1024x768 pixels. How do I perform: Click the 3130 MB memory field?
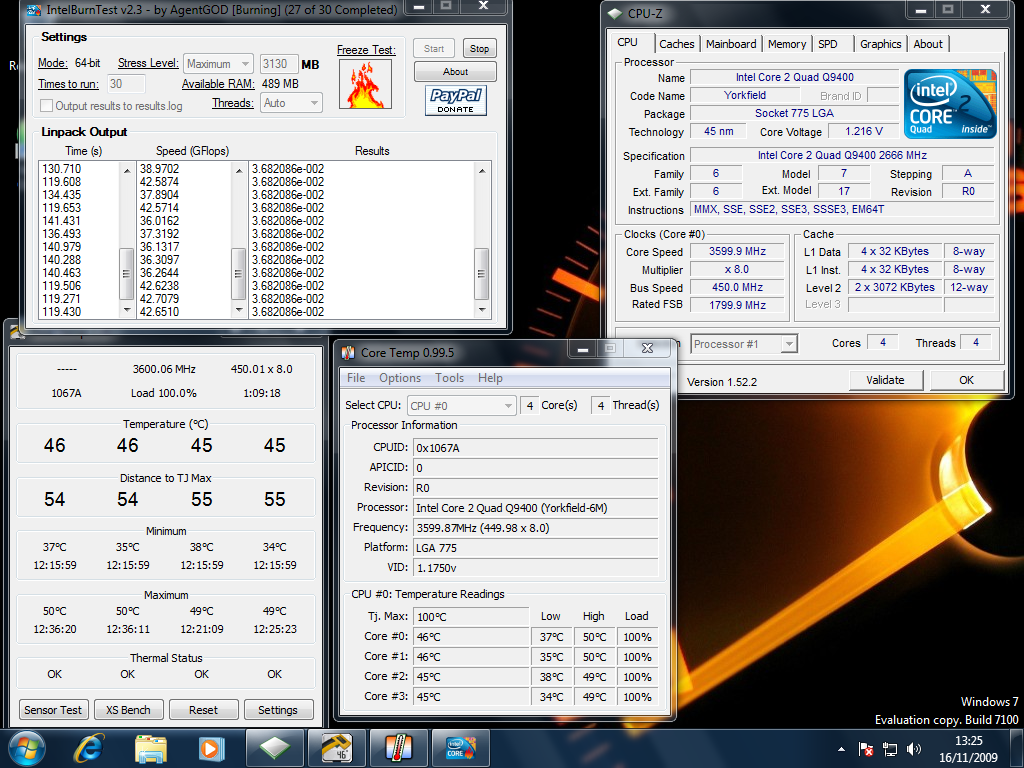(279, 64)
